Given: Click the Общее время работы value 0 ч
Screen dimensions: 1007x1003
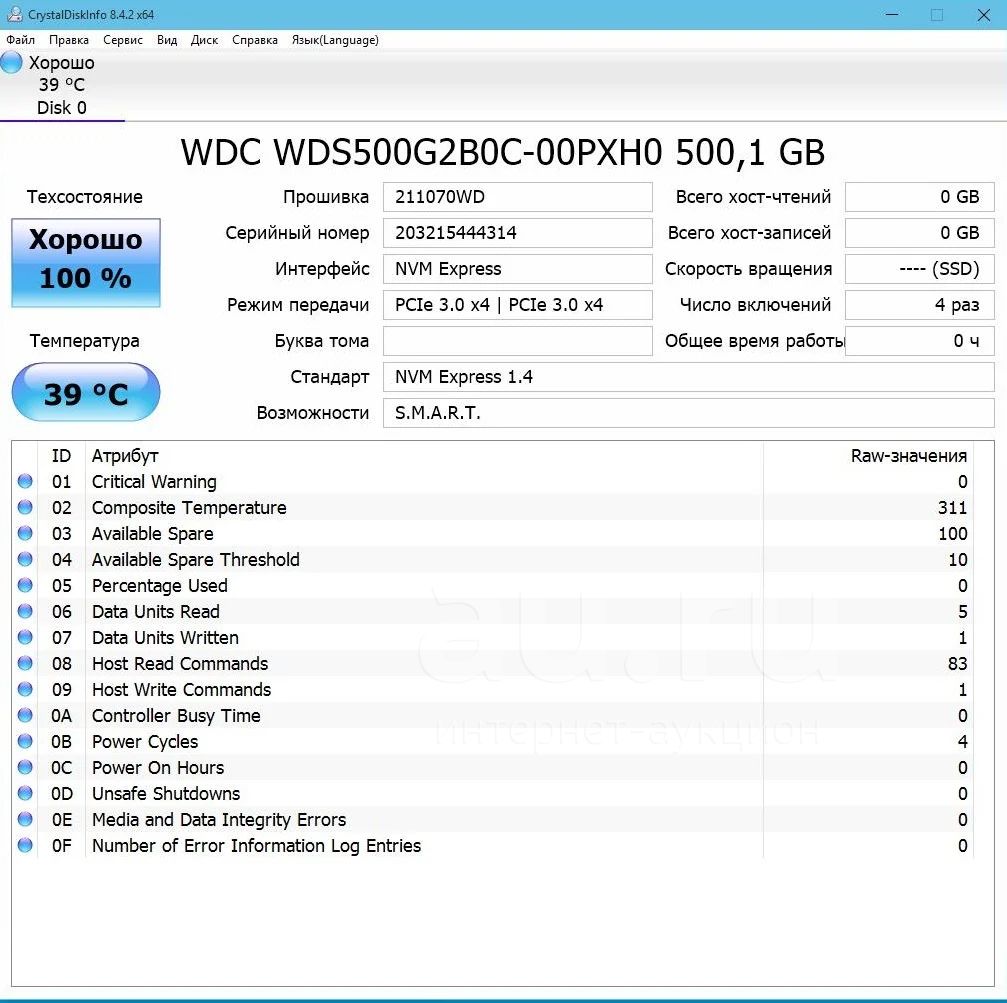Looking at the screenshot, I should [x=920, y=340].
